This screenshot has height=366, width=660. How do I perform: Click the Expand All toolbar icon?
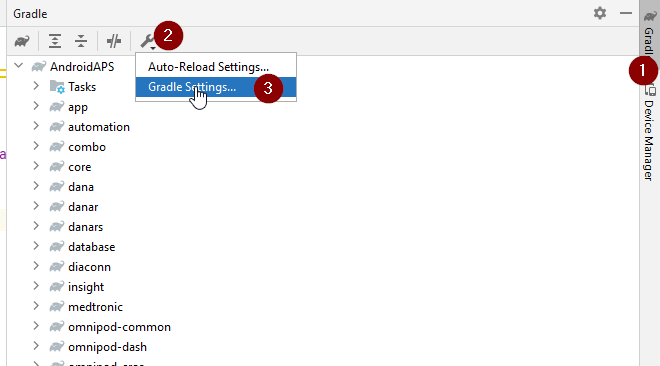[x=55, y=41]
